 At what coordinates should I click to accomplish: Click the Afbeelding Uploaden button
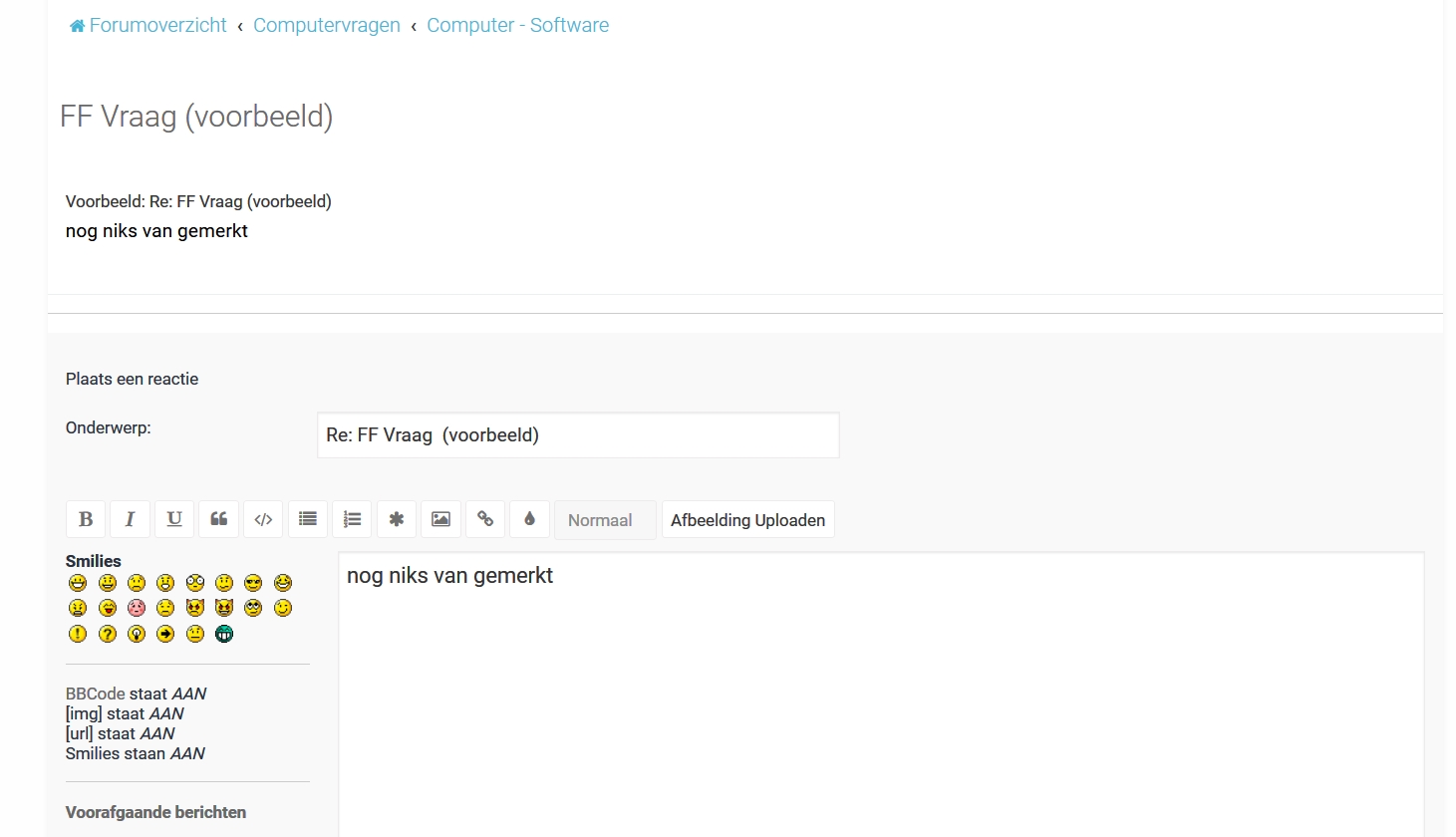747,520
